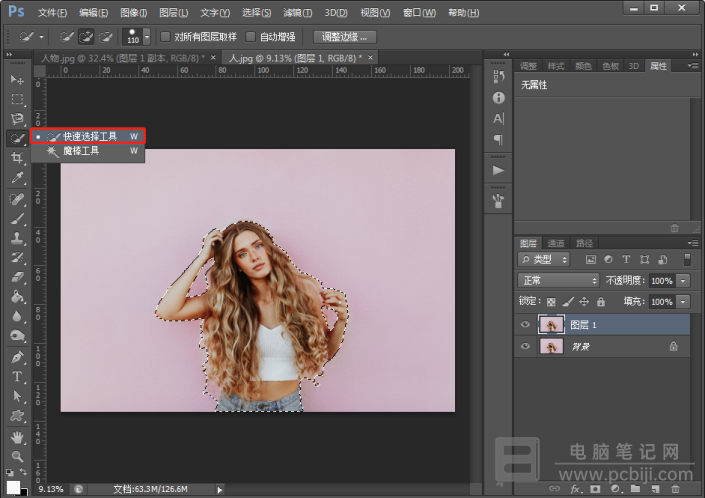Open the brush size picker dropdown
This screenshot has height=498, width=705.
click(x=147, y=37)
